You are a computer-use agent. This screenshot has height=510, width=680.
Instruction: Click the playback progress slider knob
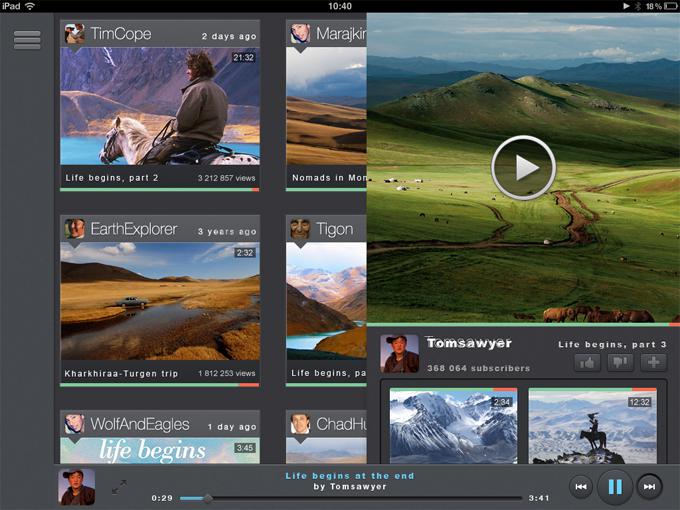point(208,498)
